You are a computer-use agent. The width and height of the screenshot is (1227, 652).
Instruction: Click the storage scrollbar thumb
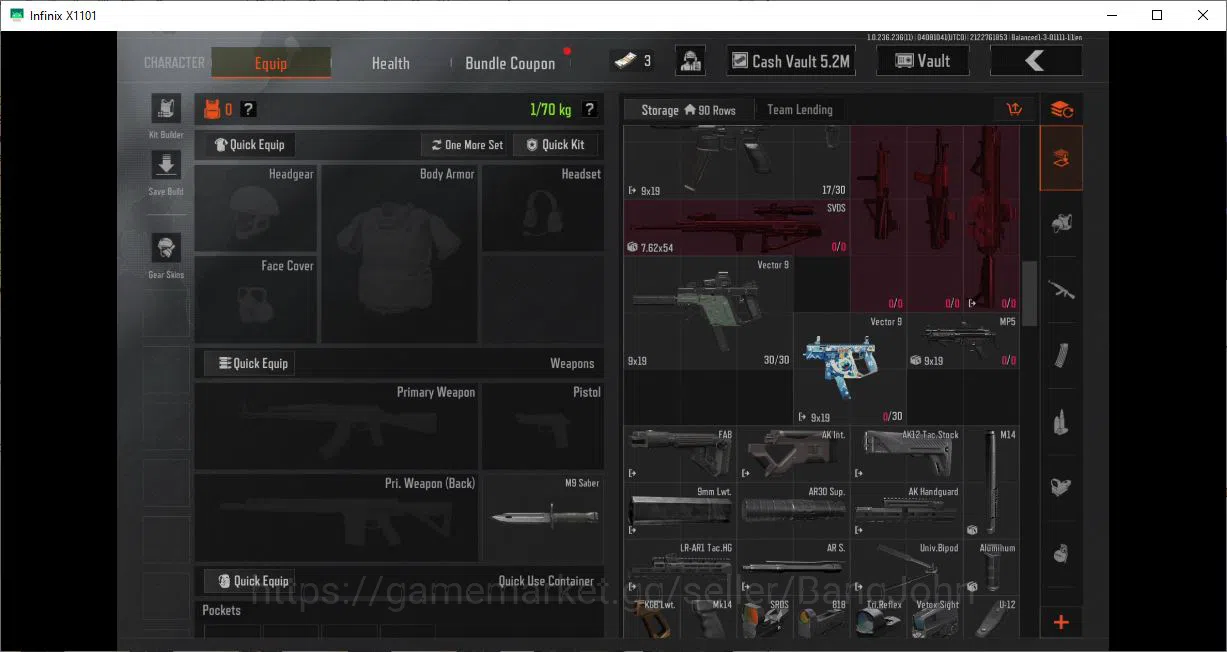[x=1029, y=293]
